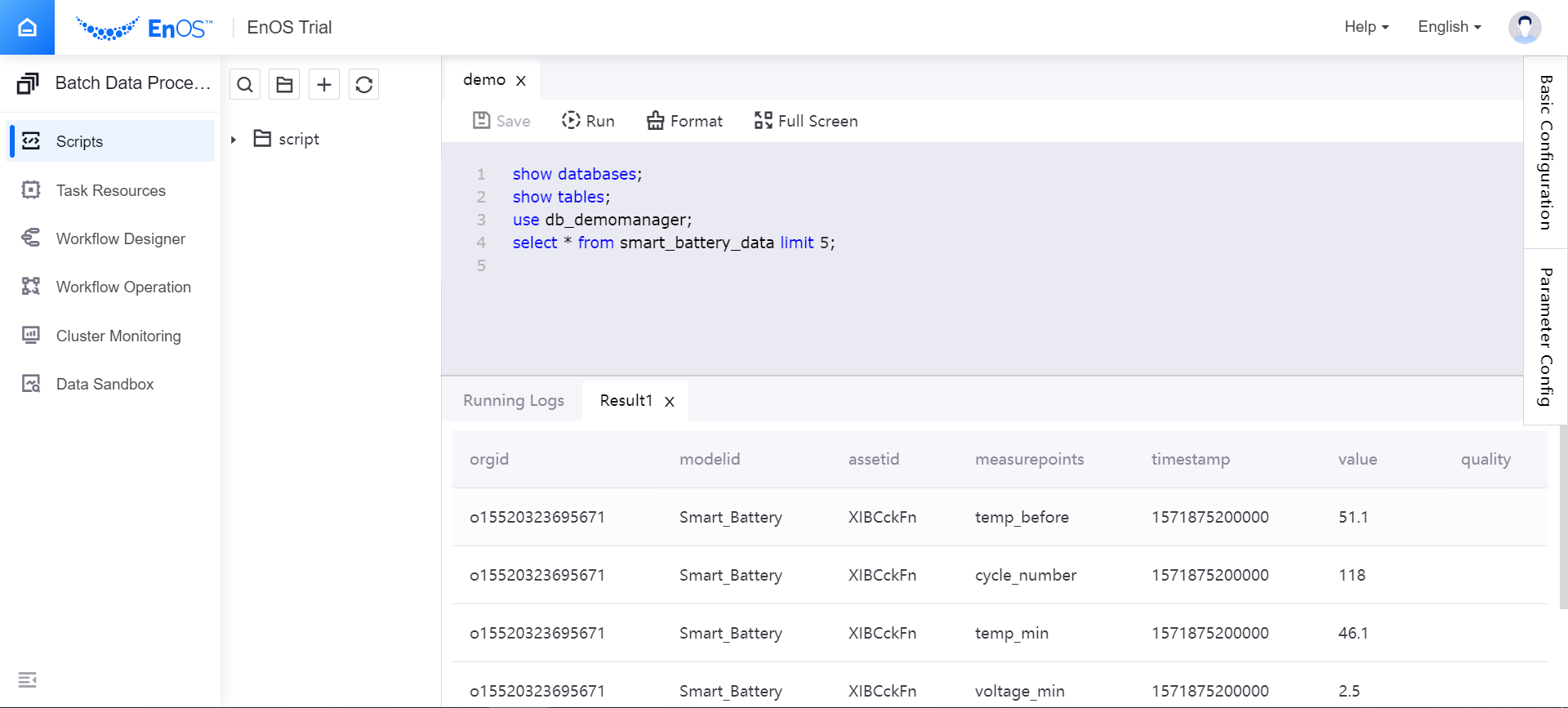This screenshot has width=1568, height=708.
Task: Click the timestamp column header
Action: coord(1191,459)
